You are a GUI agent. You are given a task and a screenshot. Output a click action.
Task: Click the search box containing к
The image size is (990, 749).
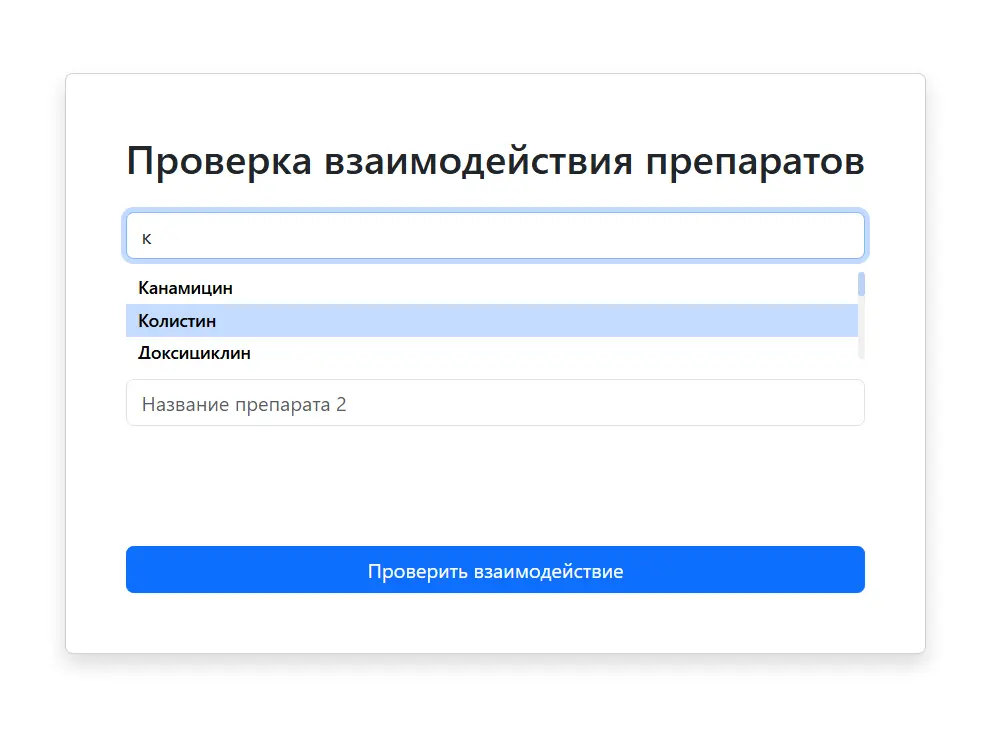pos(495,236)
